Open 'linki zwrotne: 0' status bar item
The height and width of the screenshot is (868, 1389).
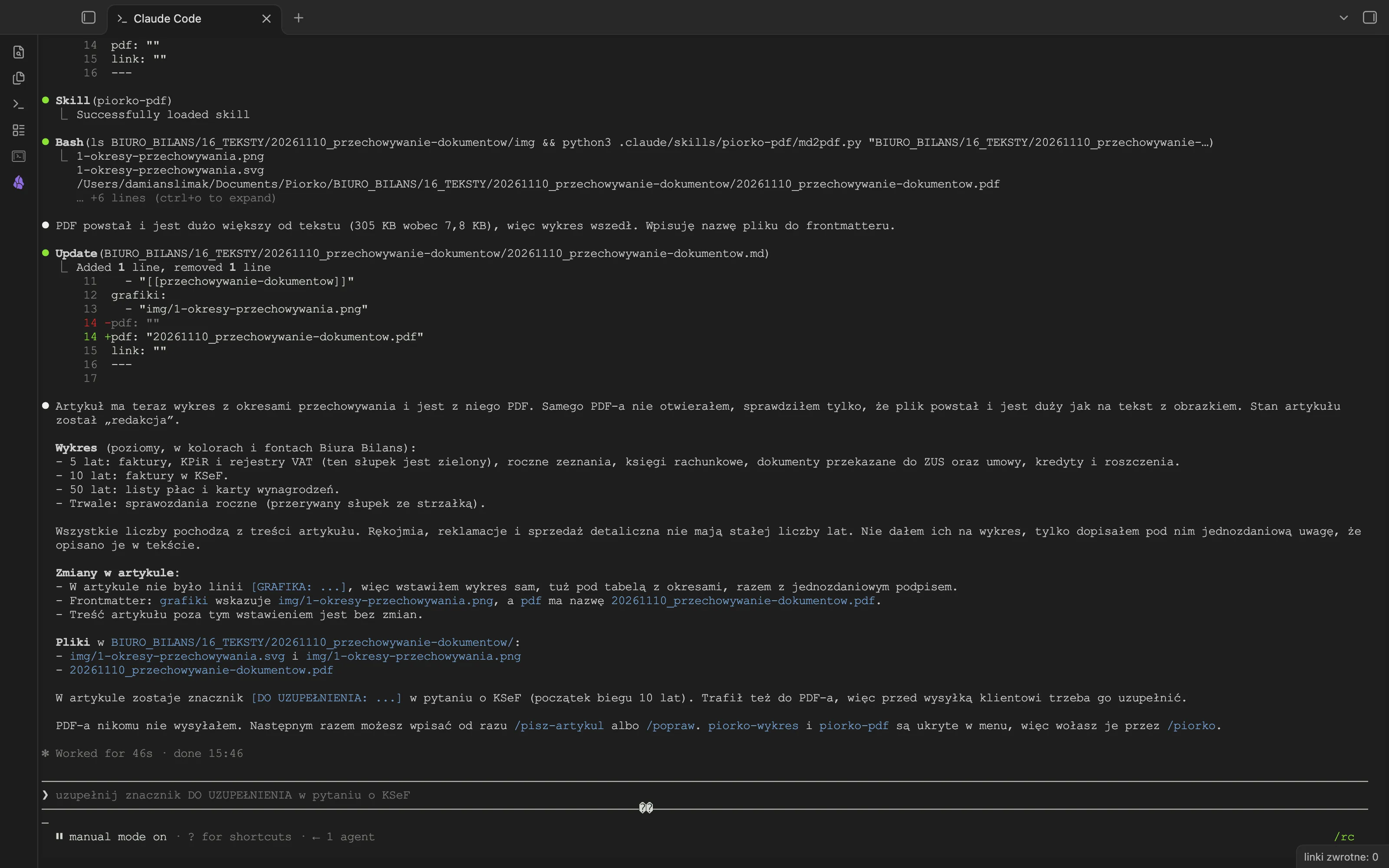[1341, 857]
